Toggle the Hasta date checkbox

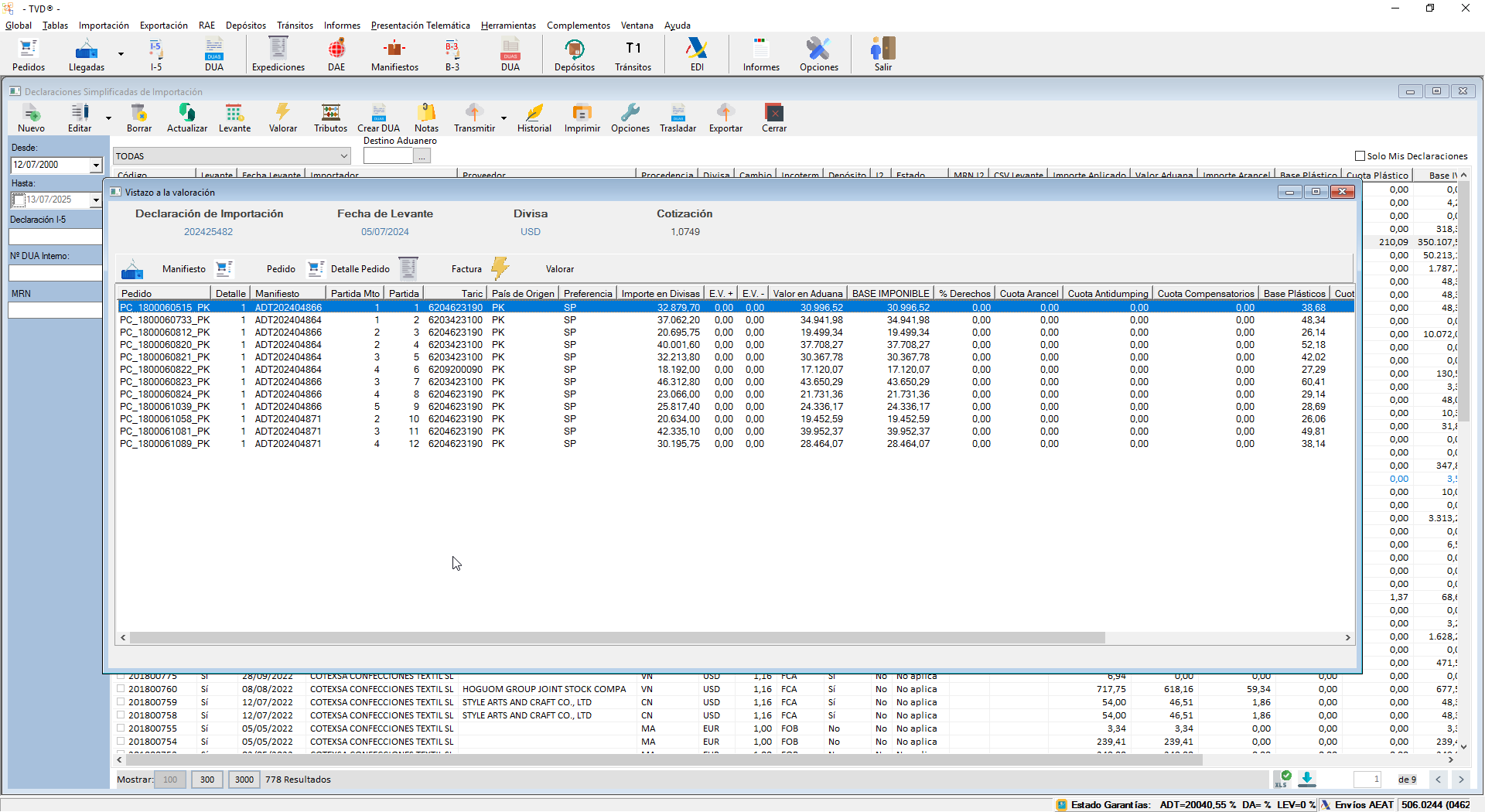click(19, 200)
